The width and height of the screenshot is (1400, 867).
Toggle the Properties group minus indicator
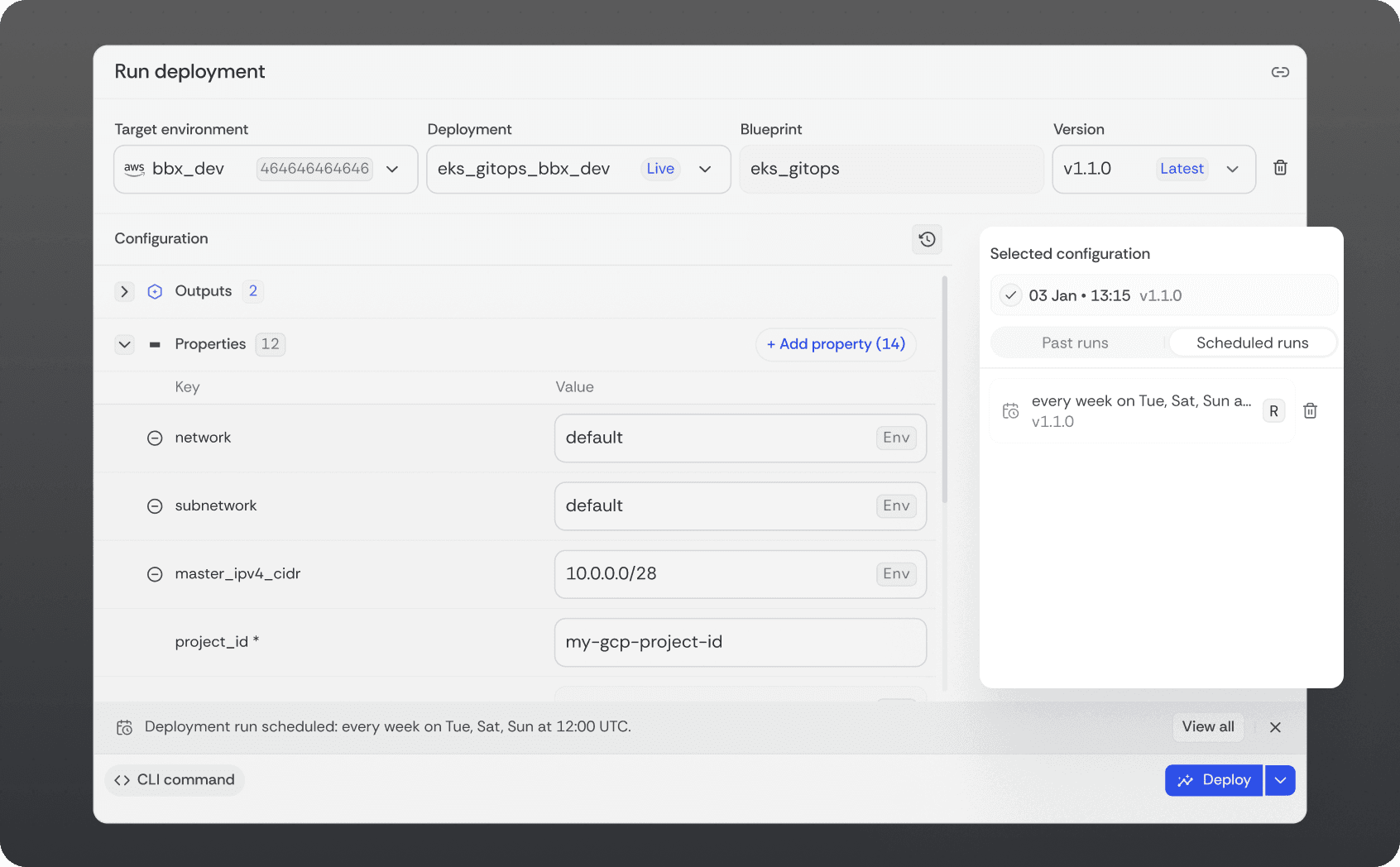pyautogui.click(x=155, y=344)
